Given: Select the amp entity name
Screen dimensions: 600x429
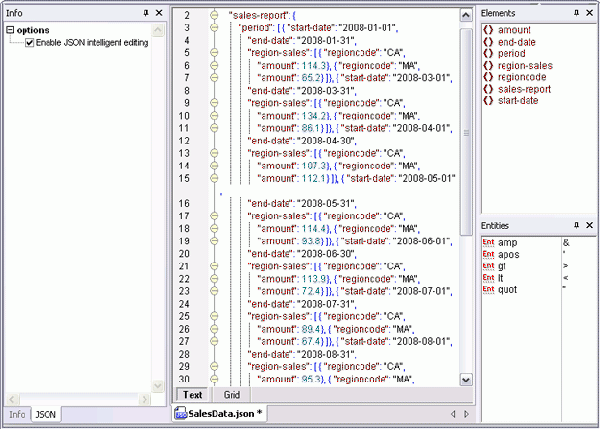Looking at the screenshot, I should [507, 243].
